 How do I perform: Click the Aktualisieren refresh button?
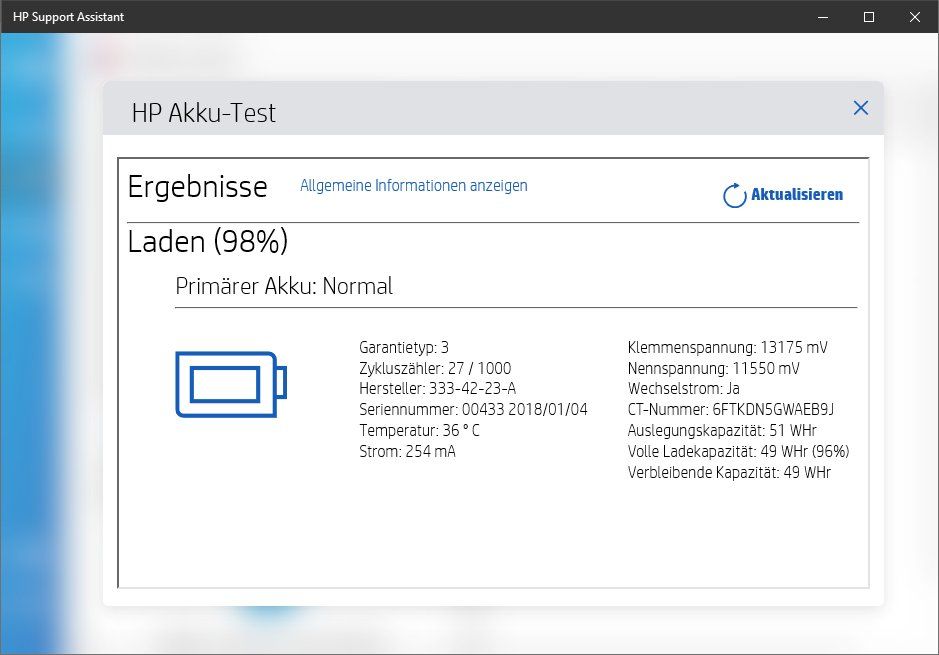coord(783,195)
